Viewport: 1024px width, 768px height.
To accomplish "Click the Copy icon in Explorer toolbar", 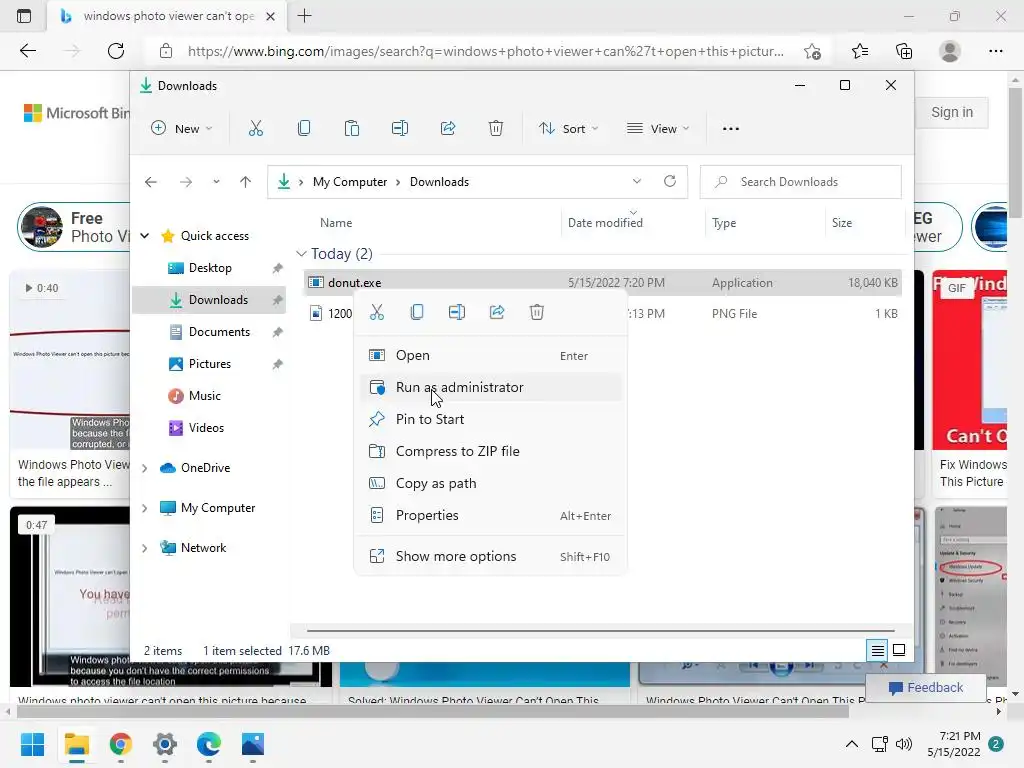I will [x=304, y=129].
